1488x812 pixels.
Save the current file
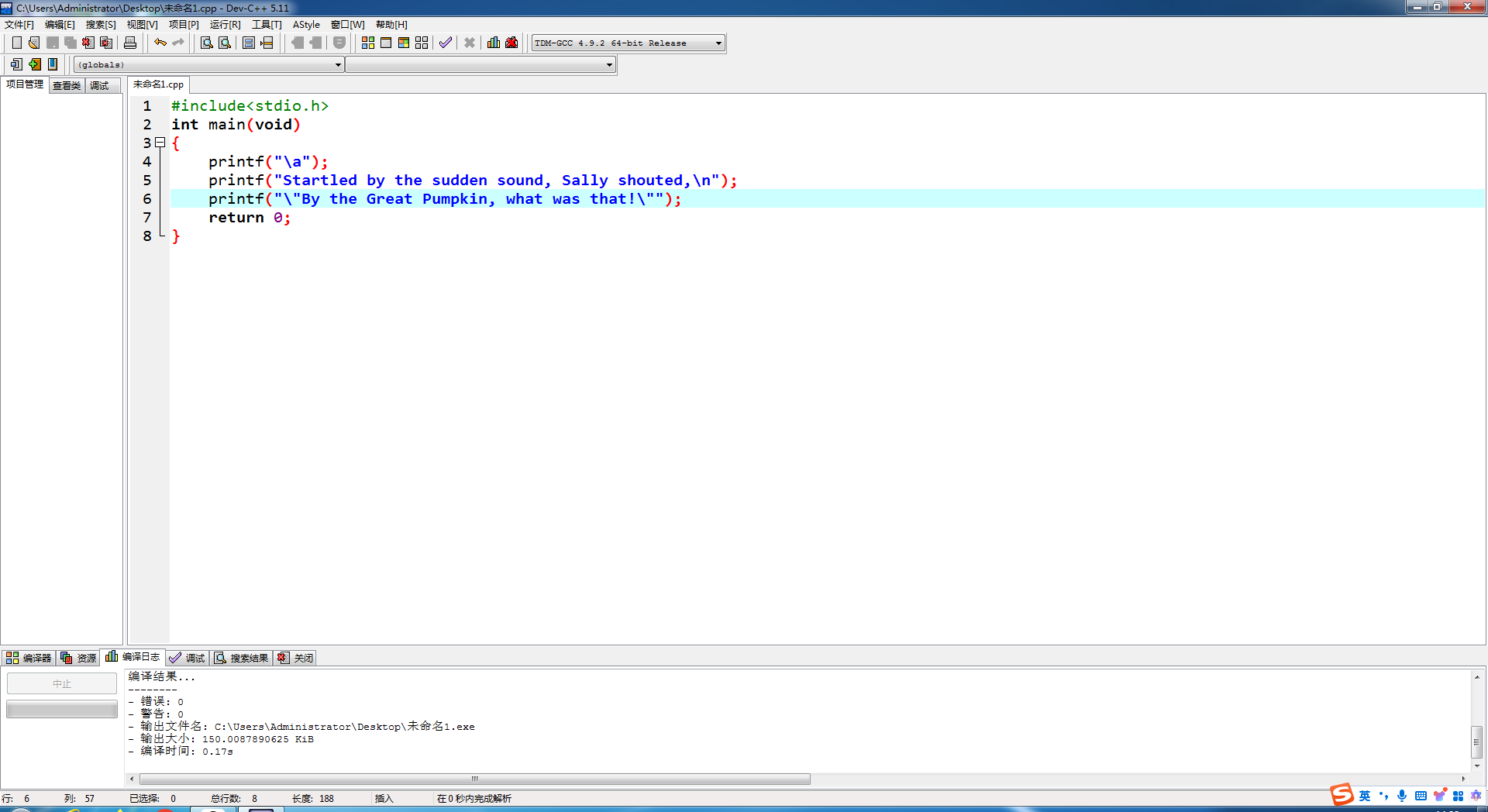53,43
